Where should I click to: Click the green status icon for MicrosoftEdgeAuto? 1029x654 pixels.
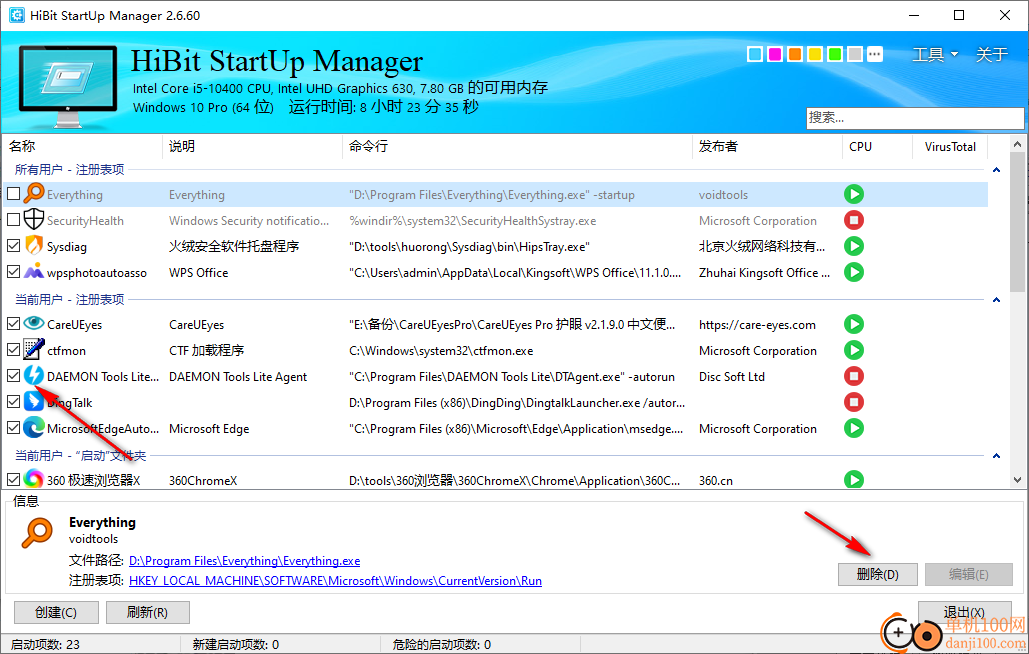pos(853,428)
